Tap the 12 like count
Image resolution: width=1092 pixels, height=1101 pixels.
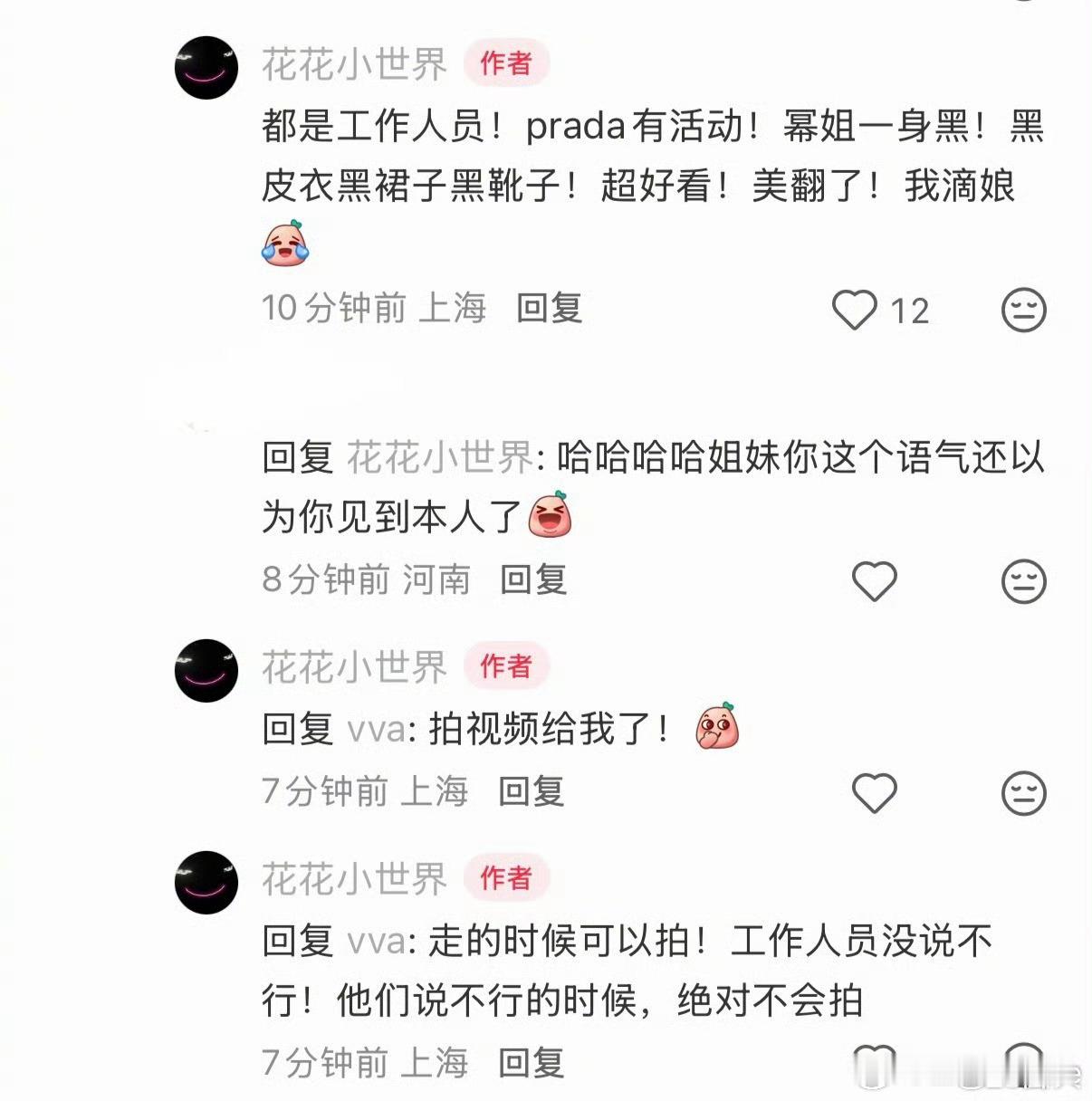(909, 311)
